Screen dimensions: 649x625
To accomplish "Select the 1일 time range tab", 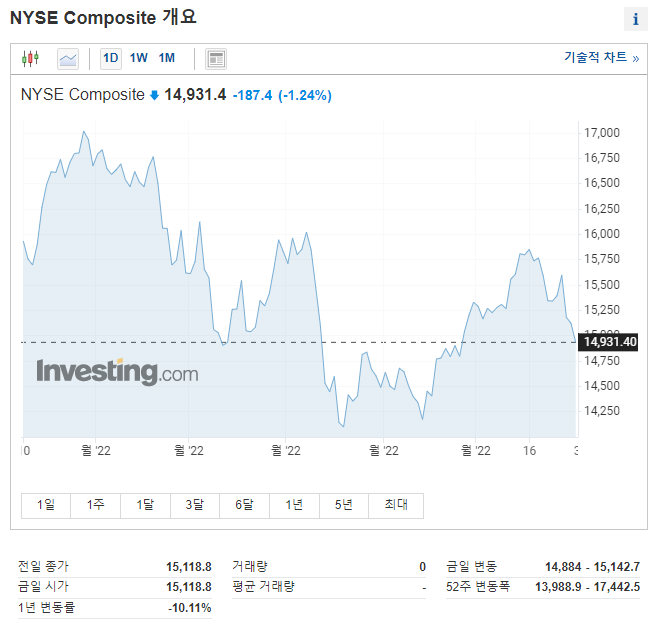I will pyautogui.click(x=46, y=505).
